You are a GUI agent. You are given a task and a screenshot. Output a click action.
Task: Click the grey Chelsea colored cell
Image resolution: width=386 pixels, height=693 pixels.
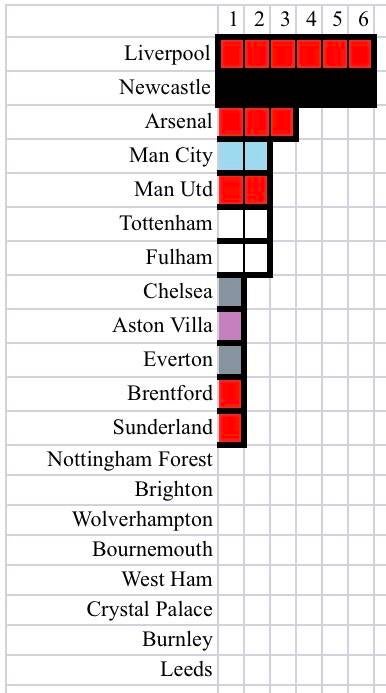[230, 292]
